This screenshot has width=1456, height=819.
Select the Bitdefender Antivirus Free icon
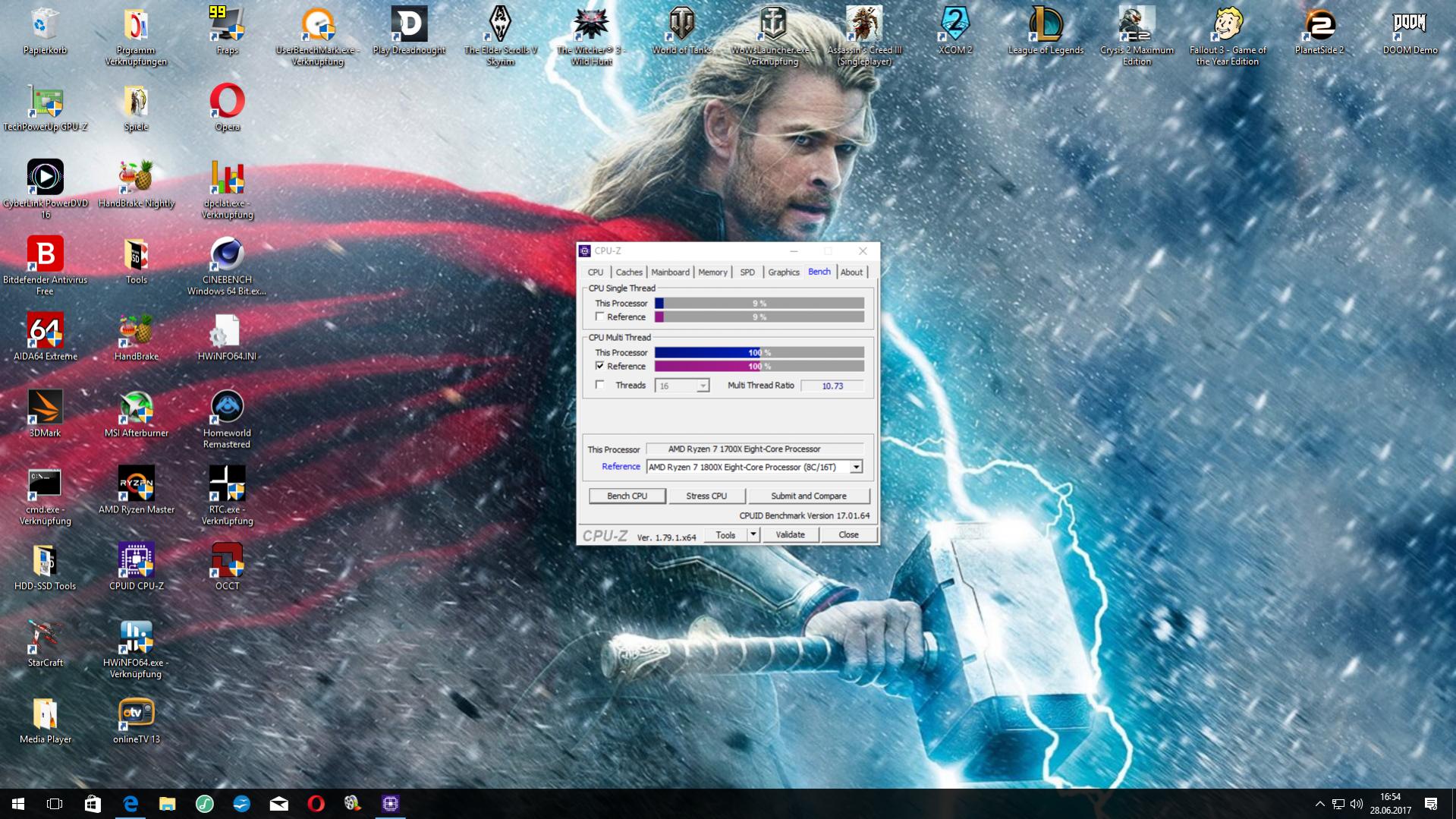pyautogui.click(x=45, y=266)
